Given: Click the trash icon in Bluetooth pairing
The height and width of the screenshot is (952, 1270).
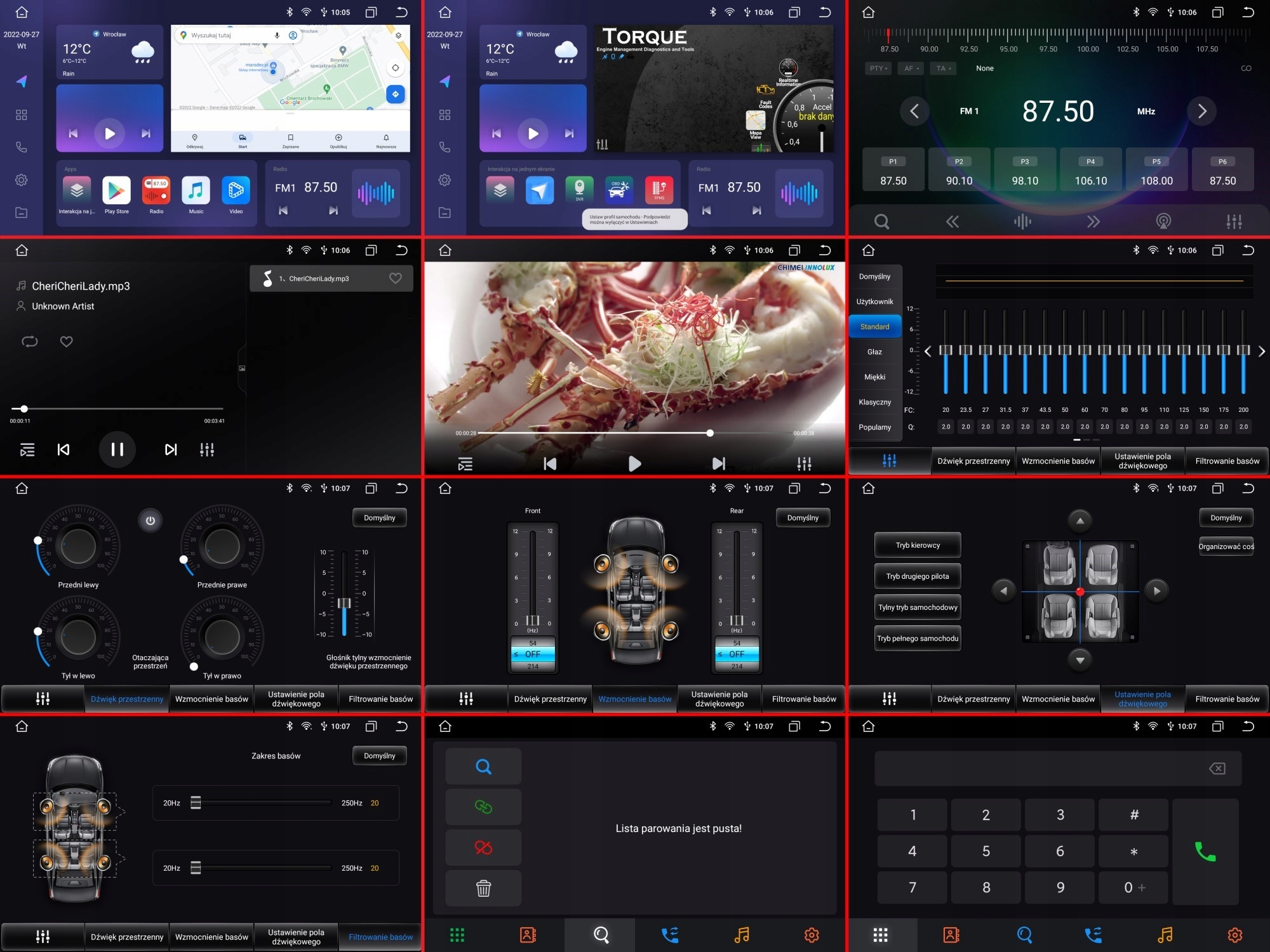Looking at the screenshot, I should pos(483,888).
